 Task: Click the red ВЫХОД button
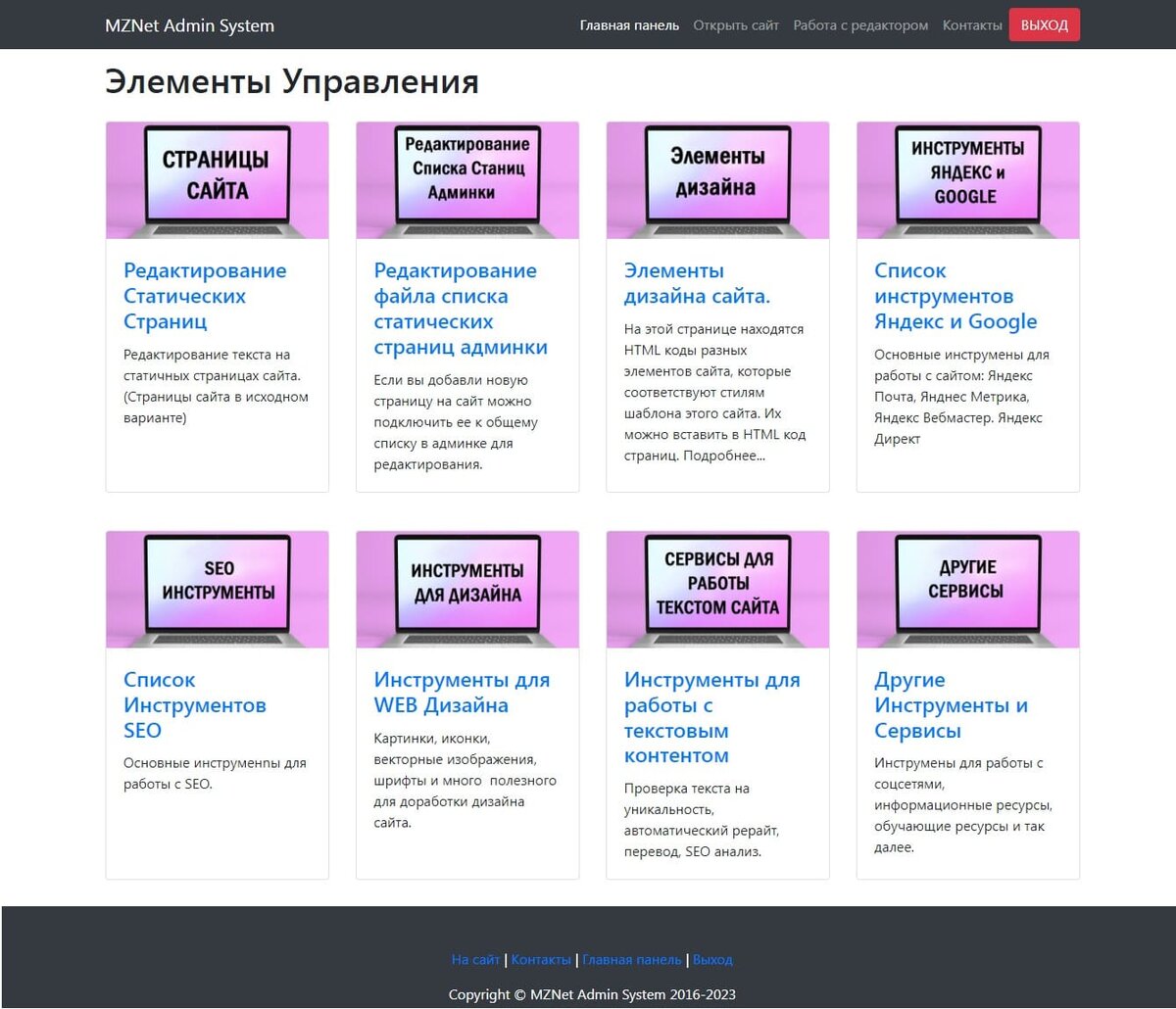click(1044, 24)
